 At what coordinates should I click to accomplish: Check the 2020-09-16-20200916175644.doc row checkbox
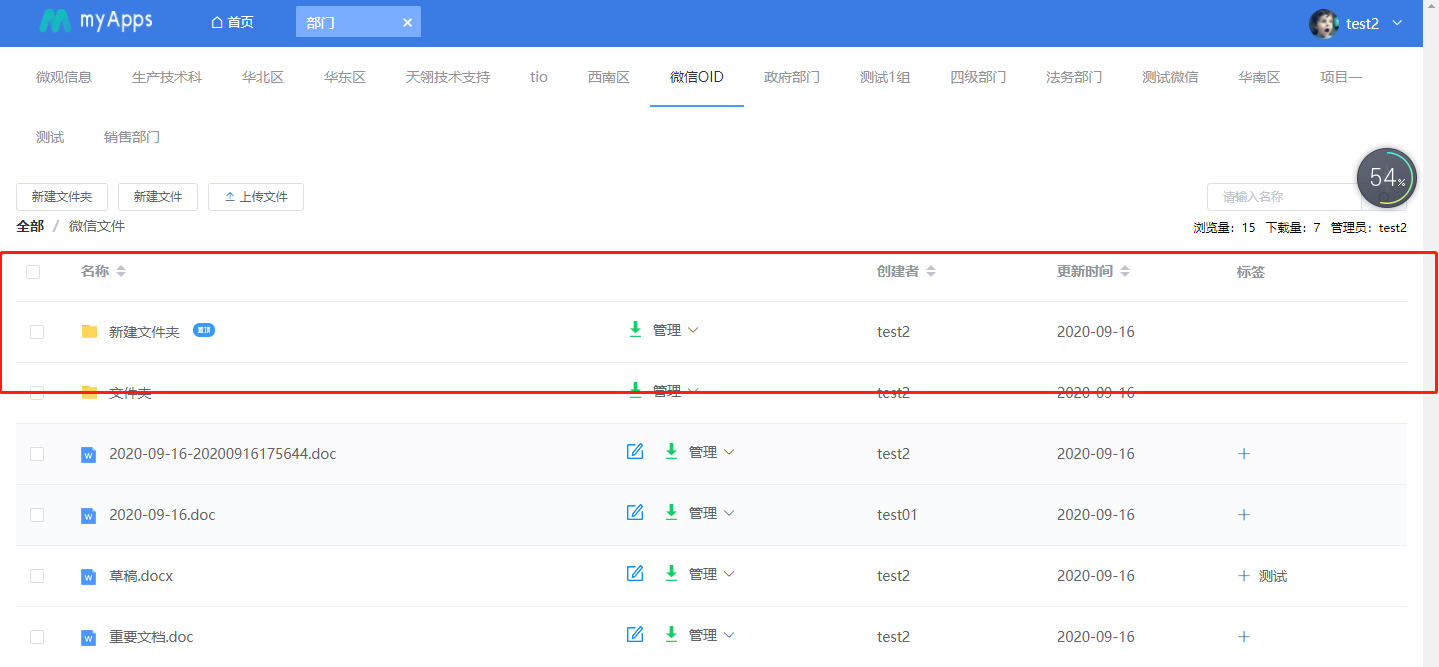point(37,454)
